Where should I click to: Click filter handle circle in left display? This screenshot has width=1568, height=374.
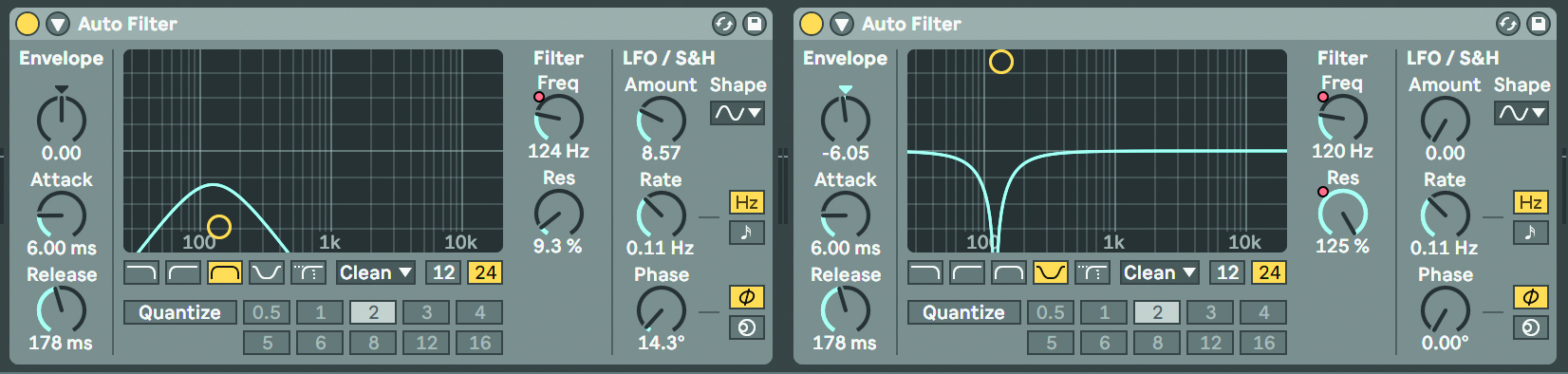(x=219, y=227)
